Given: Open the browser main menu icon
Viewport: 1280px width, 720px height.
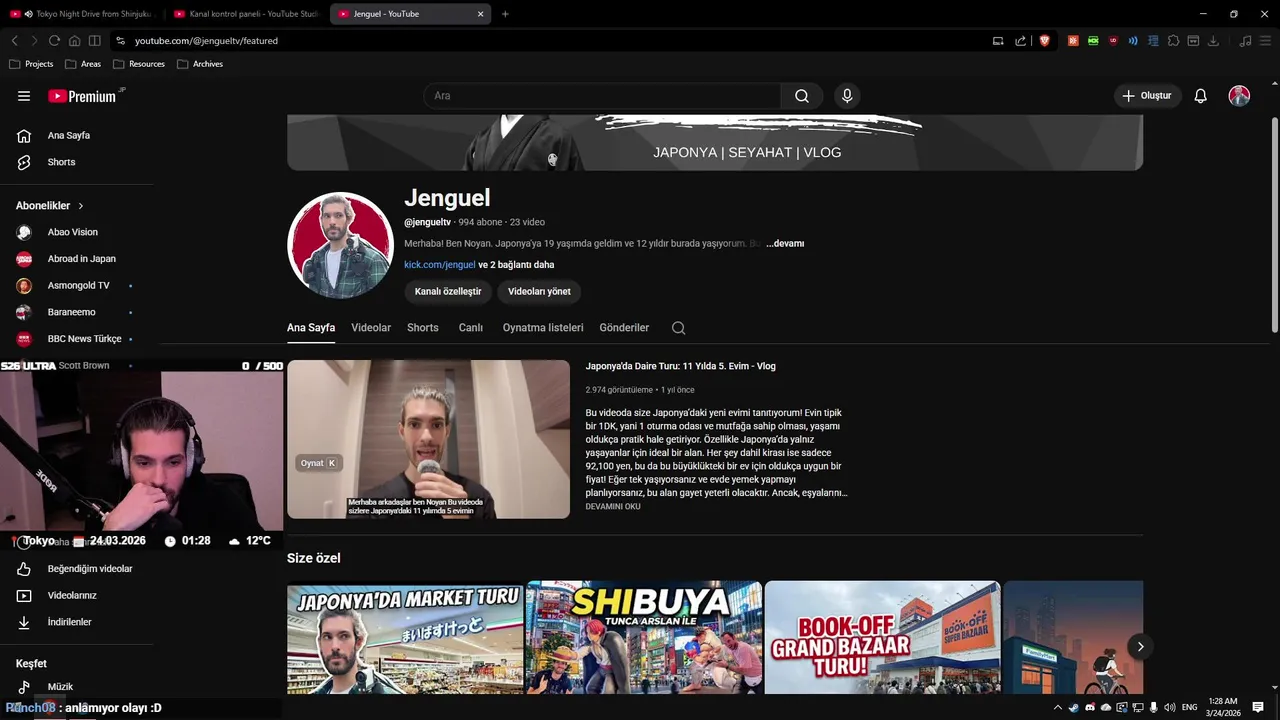Looking at the screenshot, I should click(1265, 41).
